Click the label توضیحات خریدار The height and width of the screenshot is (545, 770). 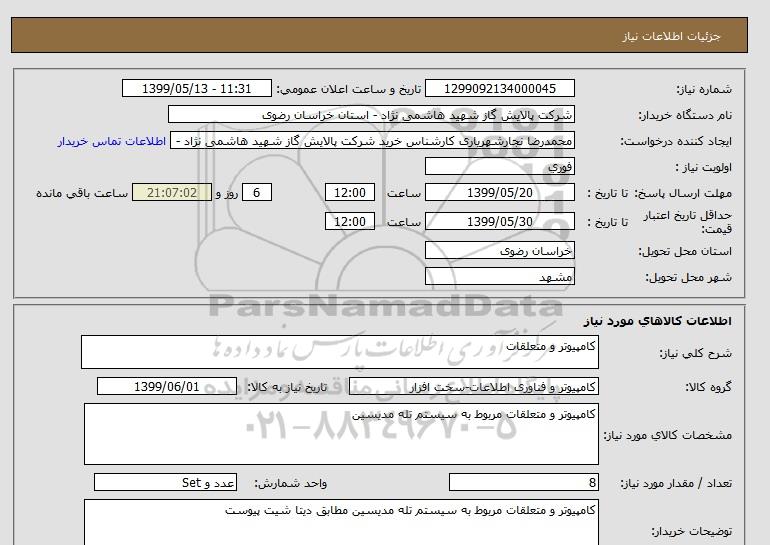click(x=691, y=531)
